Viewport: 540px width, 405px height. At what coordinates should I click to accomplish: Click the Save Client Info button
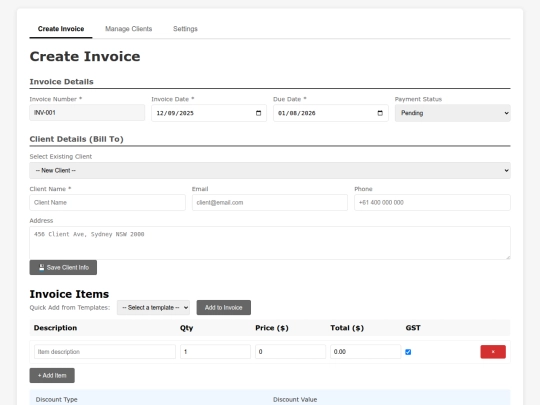[x=63, y=268]
